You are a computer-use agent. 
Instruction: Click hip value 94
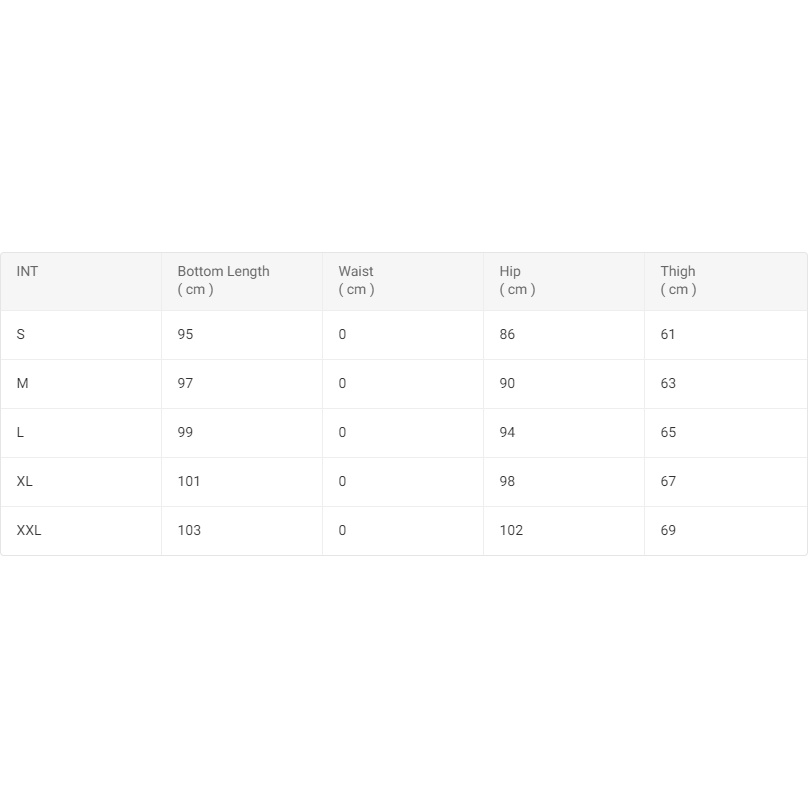(x=508, y=433)
